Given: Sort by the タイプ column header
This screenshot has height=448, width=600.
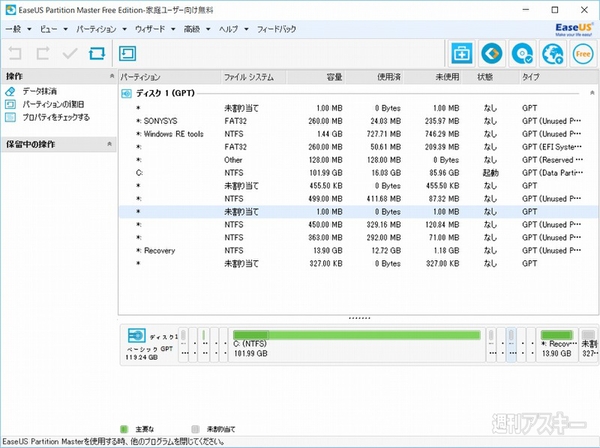Looking at the screenshot, I should click(x=559, y=77).
